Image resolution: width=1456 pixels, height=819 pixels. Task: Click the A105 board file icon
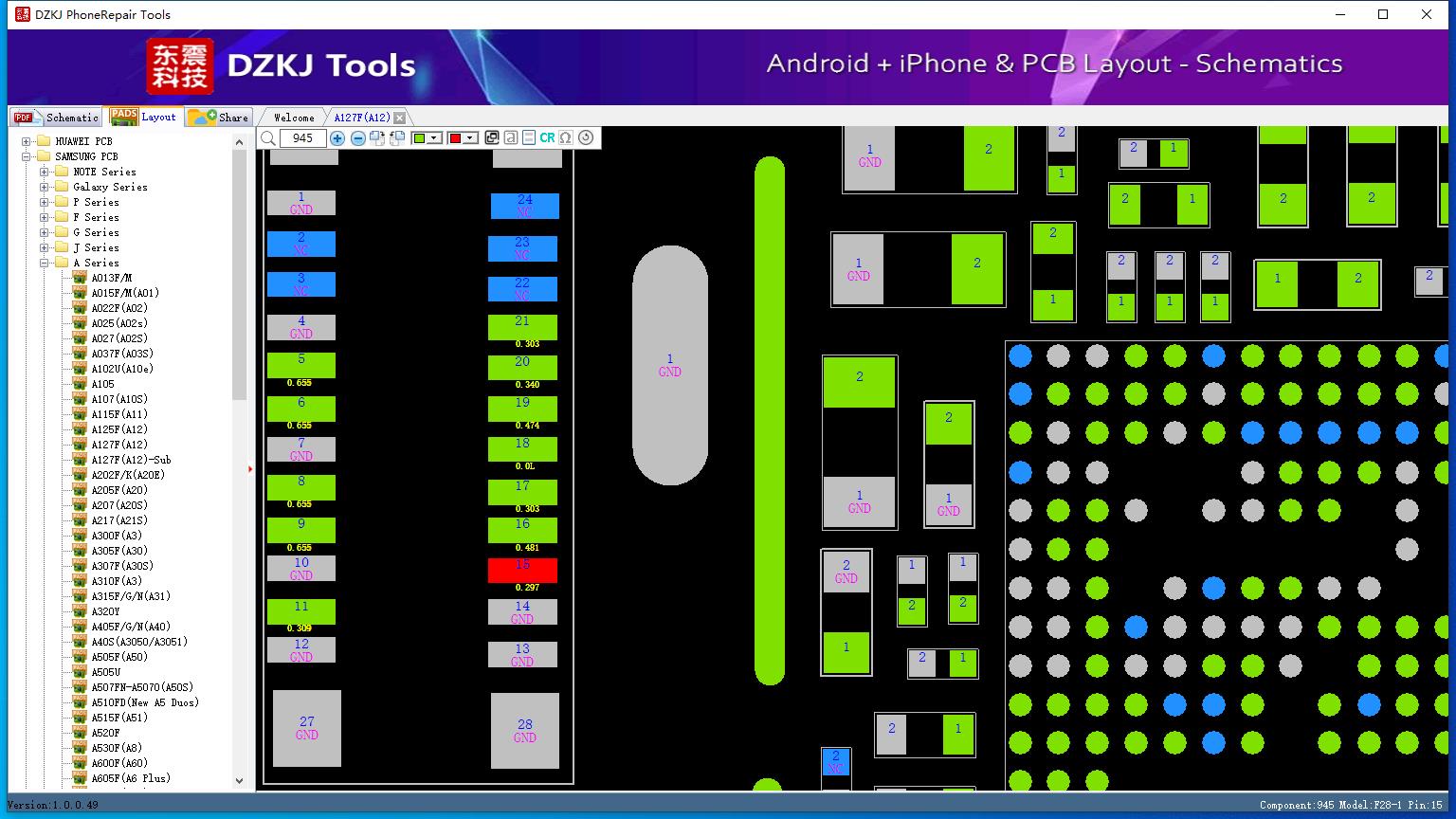click(x=80, y=384)
